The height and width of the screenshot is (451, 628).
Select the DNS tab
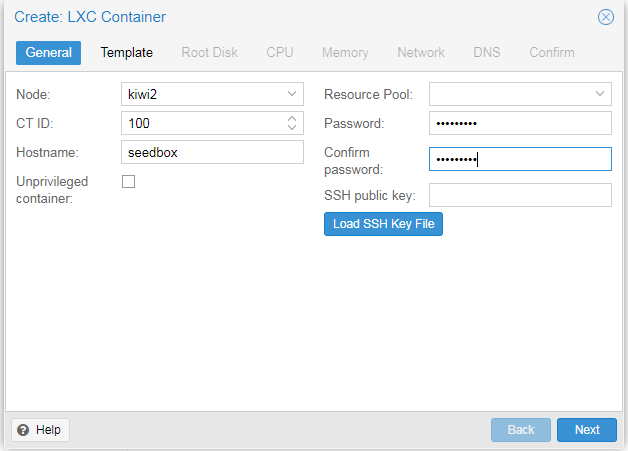pyautogui.click(x=487, y=52)
